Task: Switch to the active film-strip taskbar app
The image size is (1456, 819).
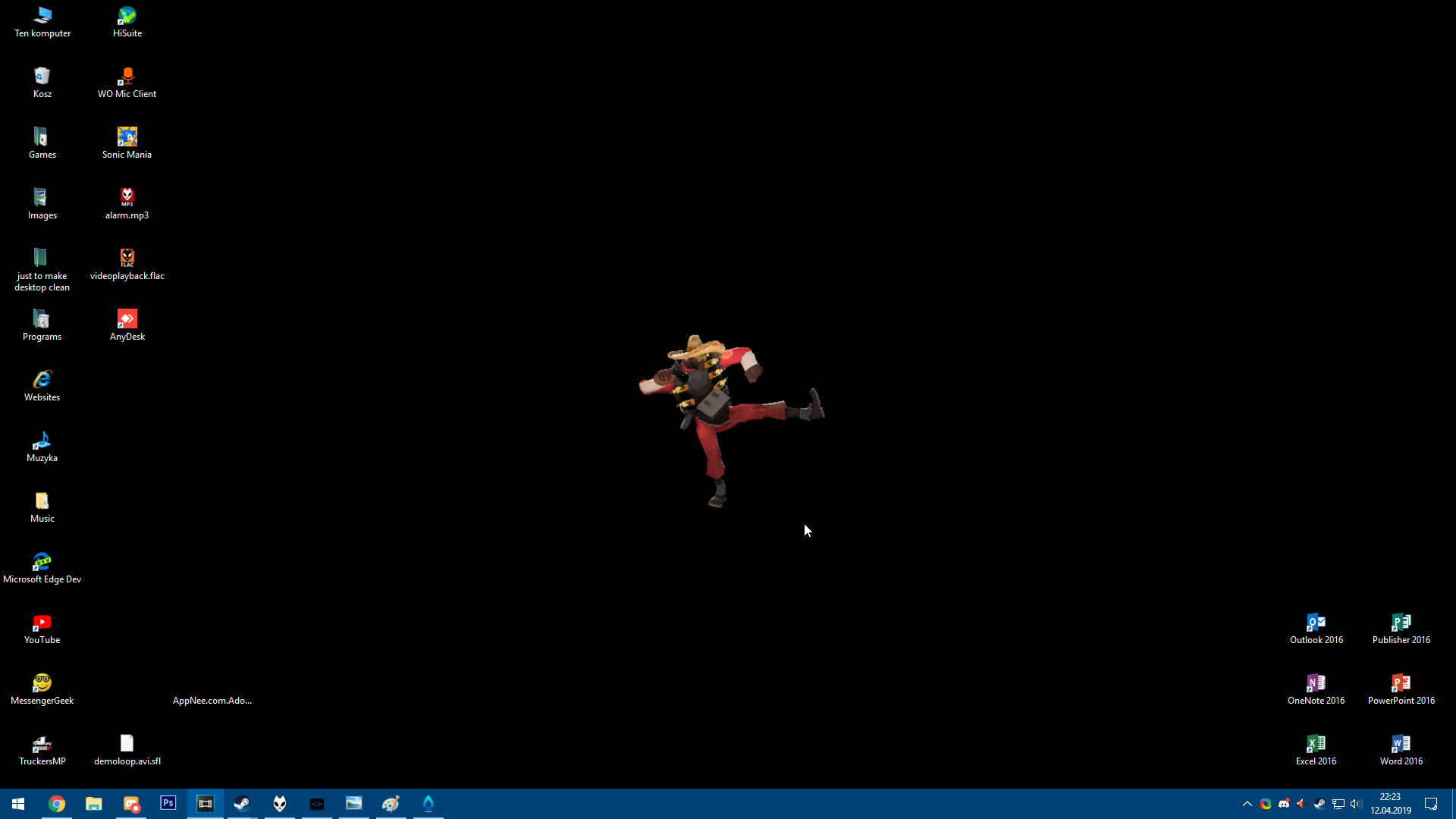Action: (x=206, y=804)
